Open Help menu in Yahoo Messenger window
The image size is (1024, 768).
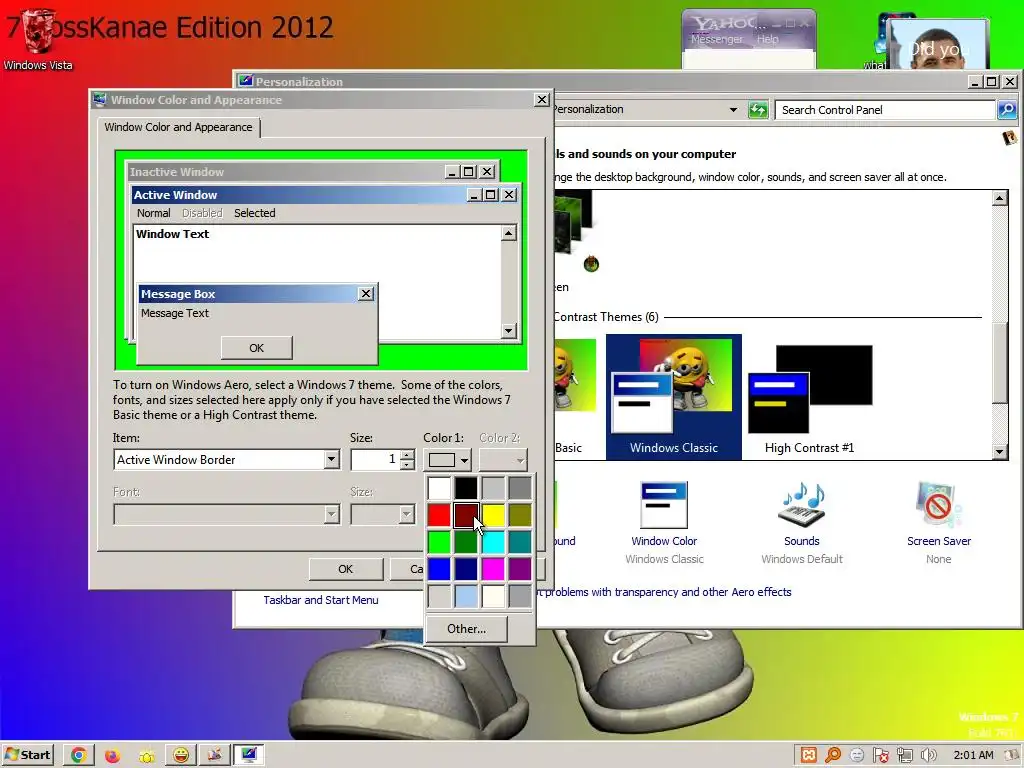(767, 39)
